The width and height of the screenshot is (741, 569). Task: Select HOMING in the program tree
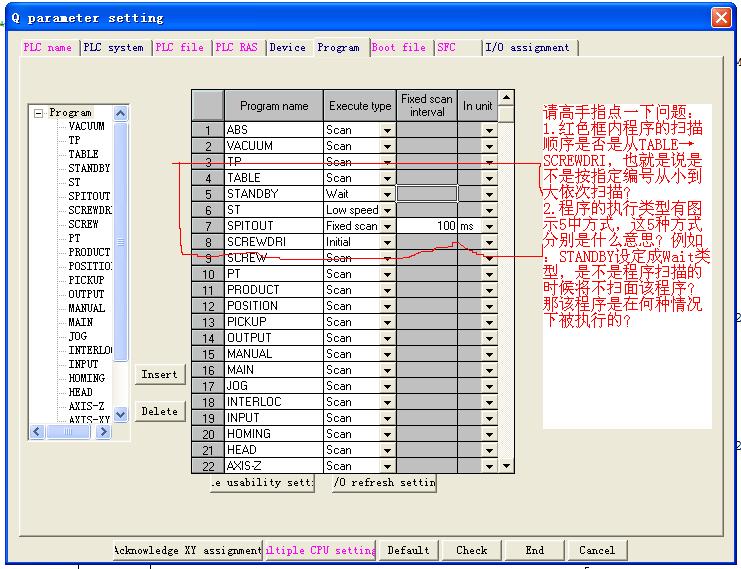point(86,379)
